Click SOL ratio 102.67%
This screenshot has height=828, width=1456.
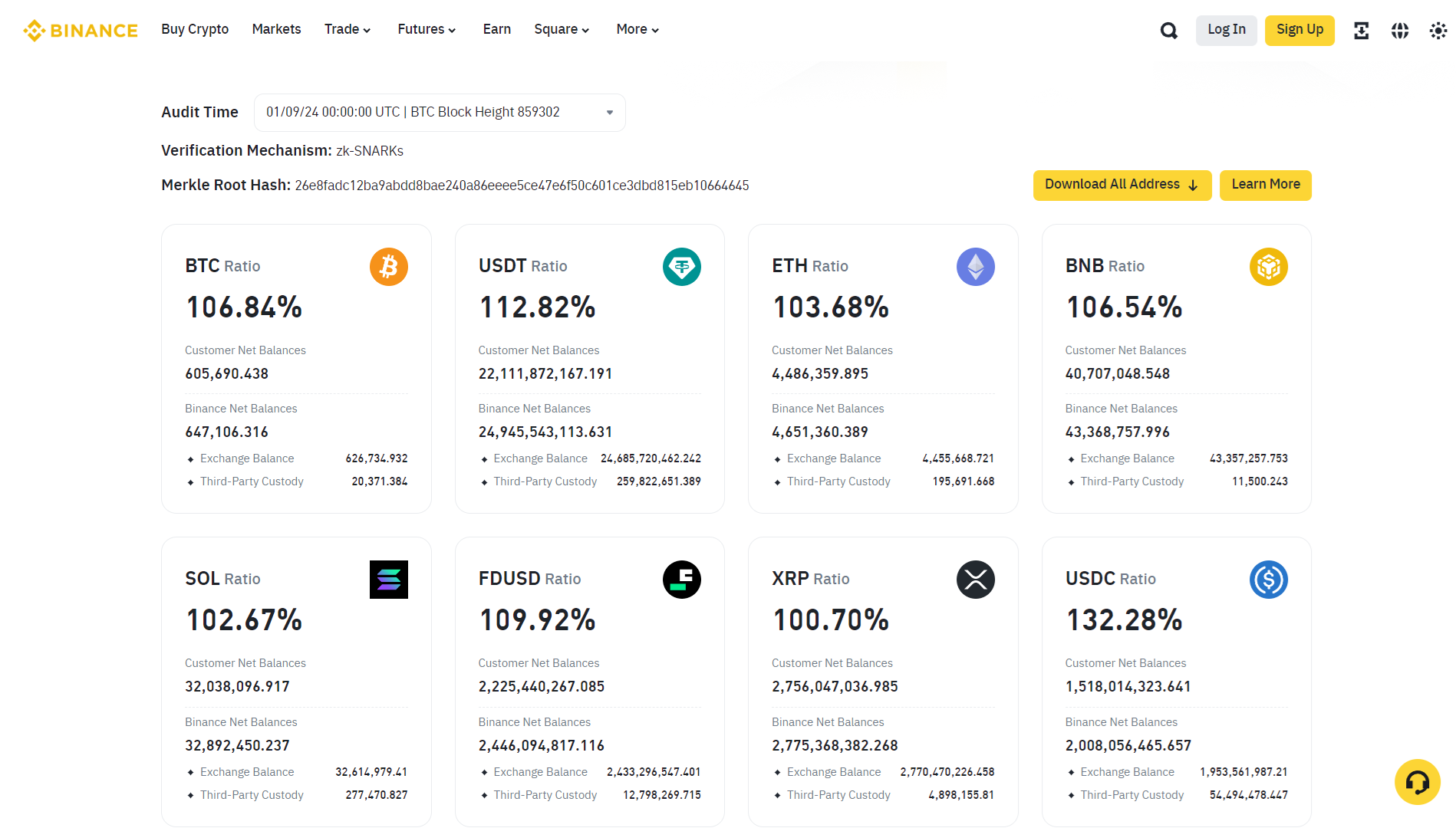point(244,620)
